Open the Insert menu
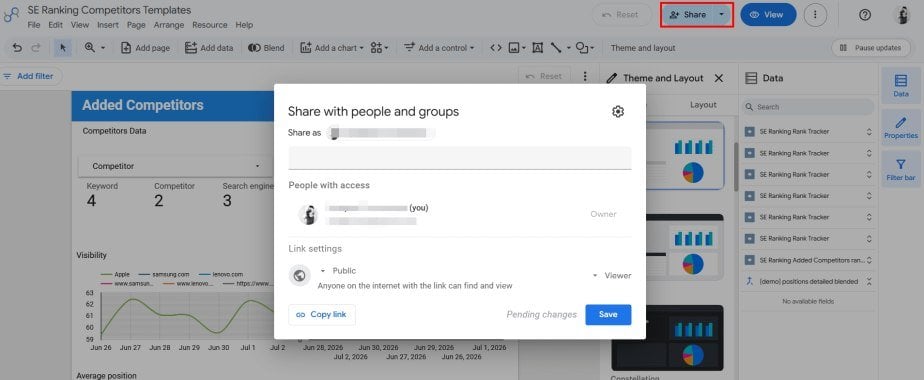924x380 pixels. click(x=108, y=25)
